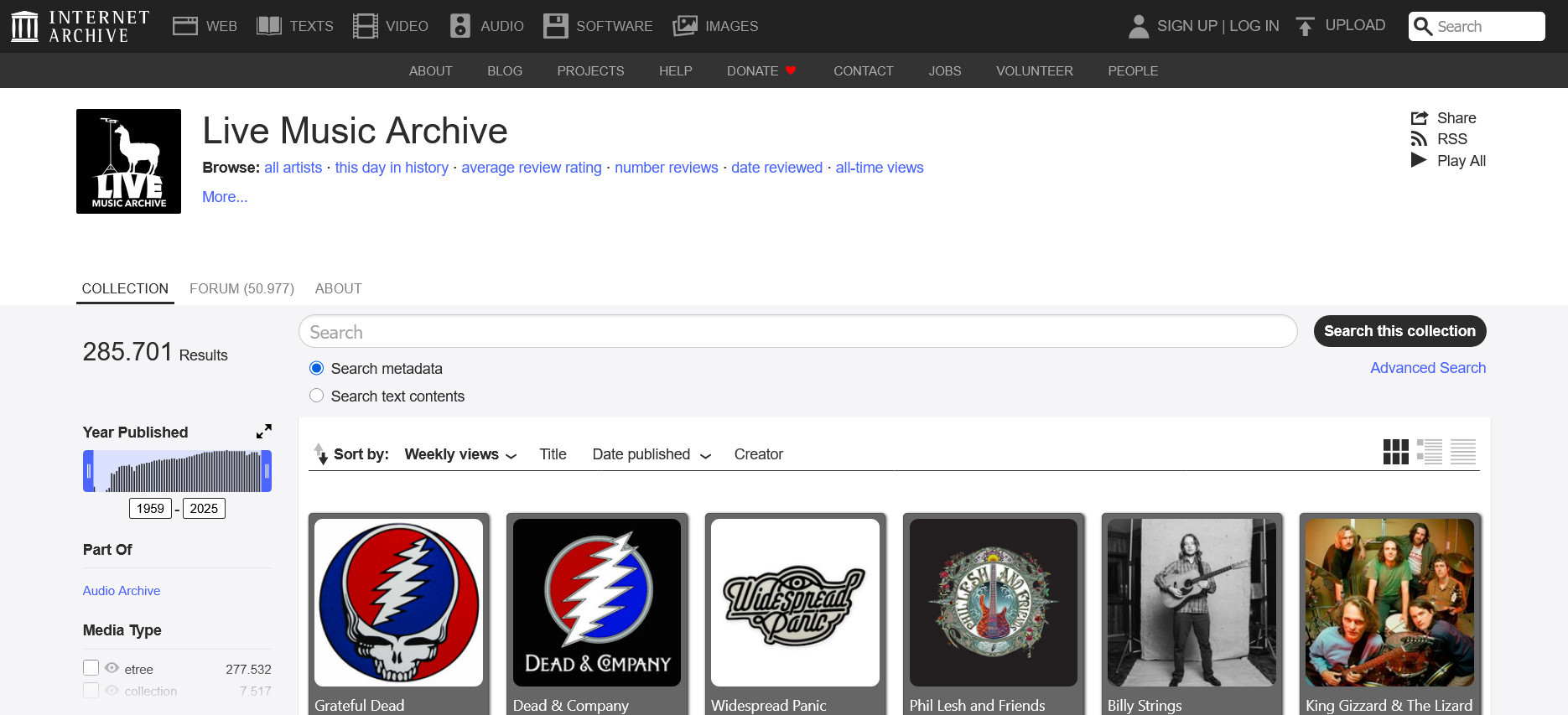This screenshot has height=715, width=1568.
Task: Select the Search text contents radio button
Action: pos(317,396)
